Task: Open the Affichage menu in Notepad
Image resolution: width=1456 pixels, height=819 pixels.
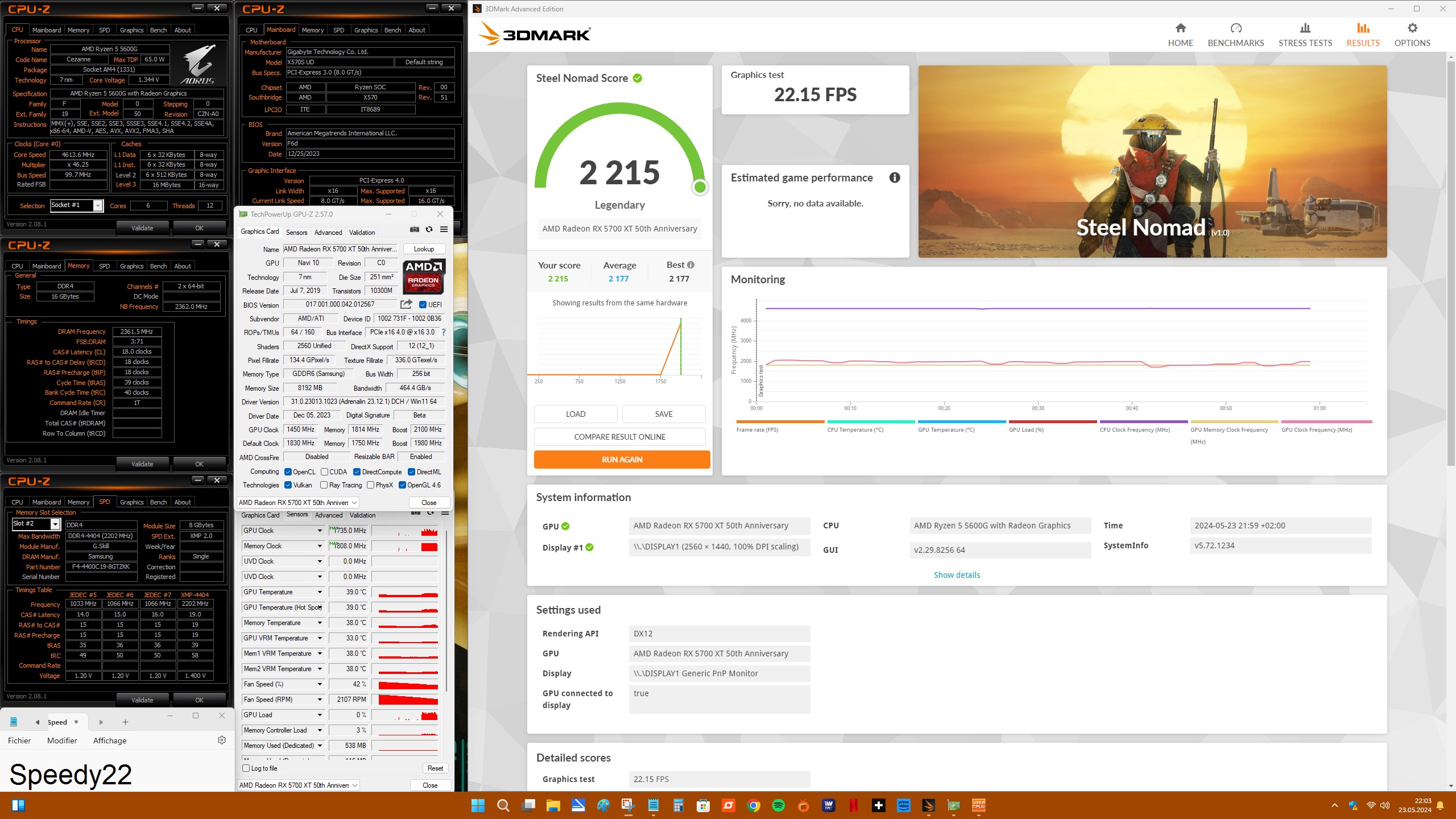Action: click(x=110, y=741)
